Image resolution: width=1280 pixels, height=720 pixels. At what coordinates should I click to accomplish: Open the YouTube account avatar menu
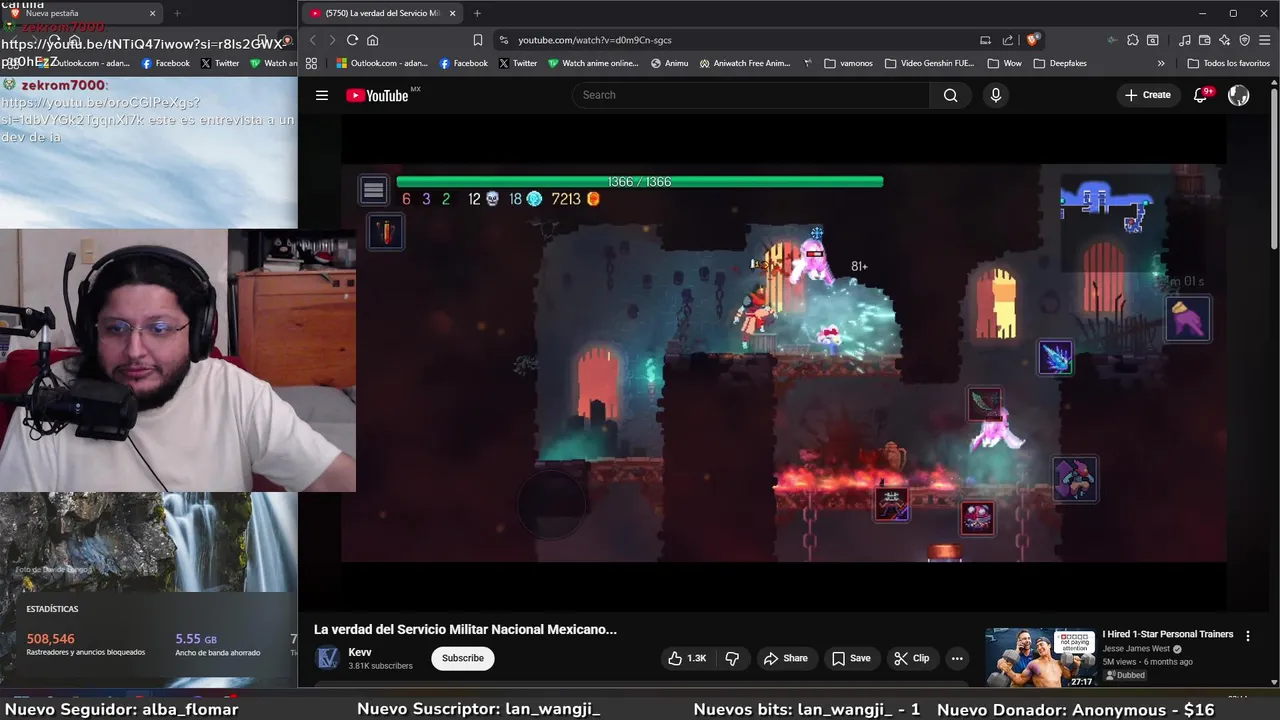pyautogui.click(x=1239, y=95)
